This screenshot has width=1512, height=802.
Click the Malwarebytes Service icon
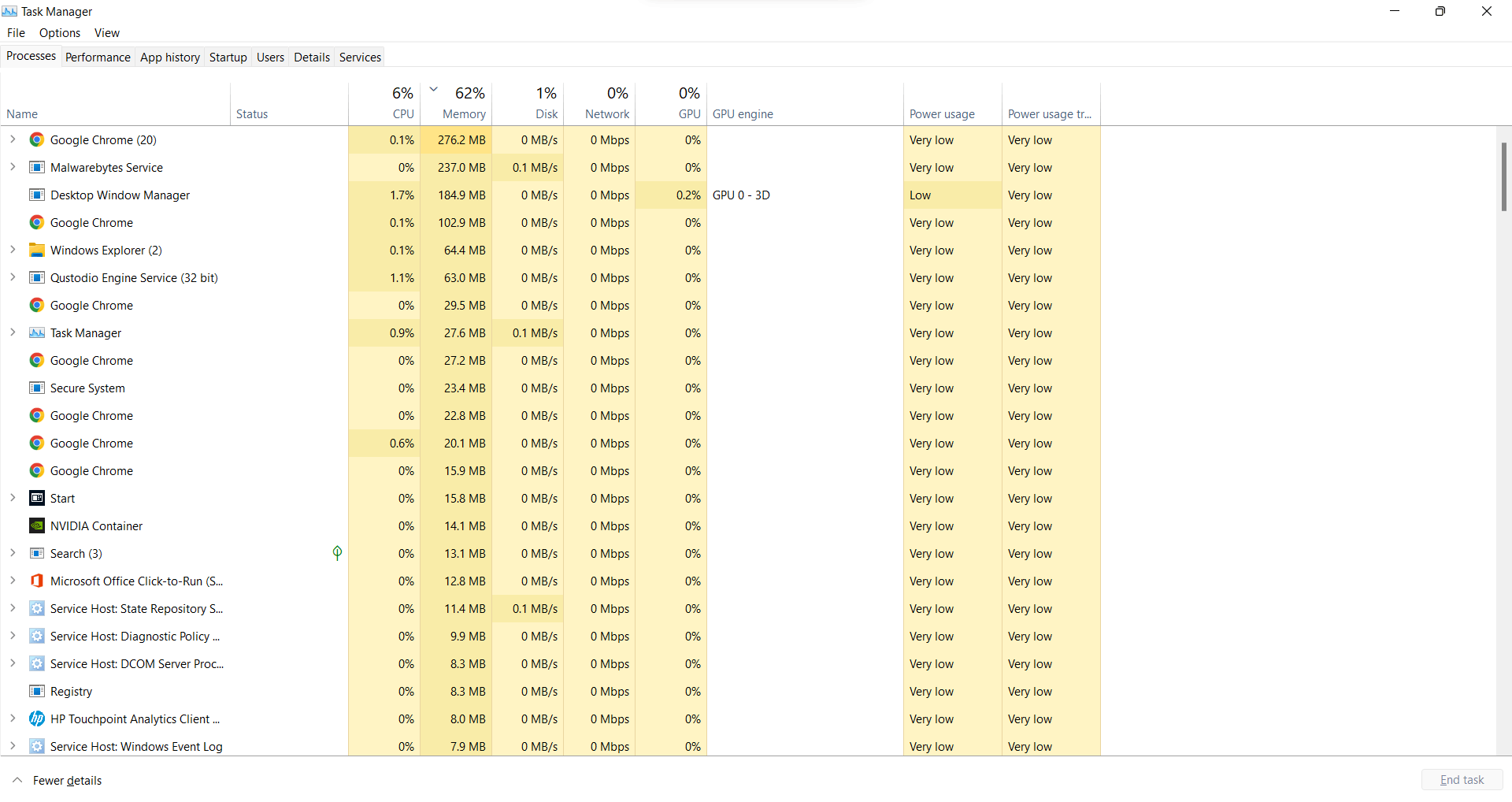(37, 168)
